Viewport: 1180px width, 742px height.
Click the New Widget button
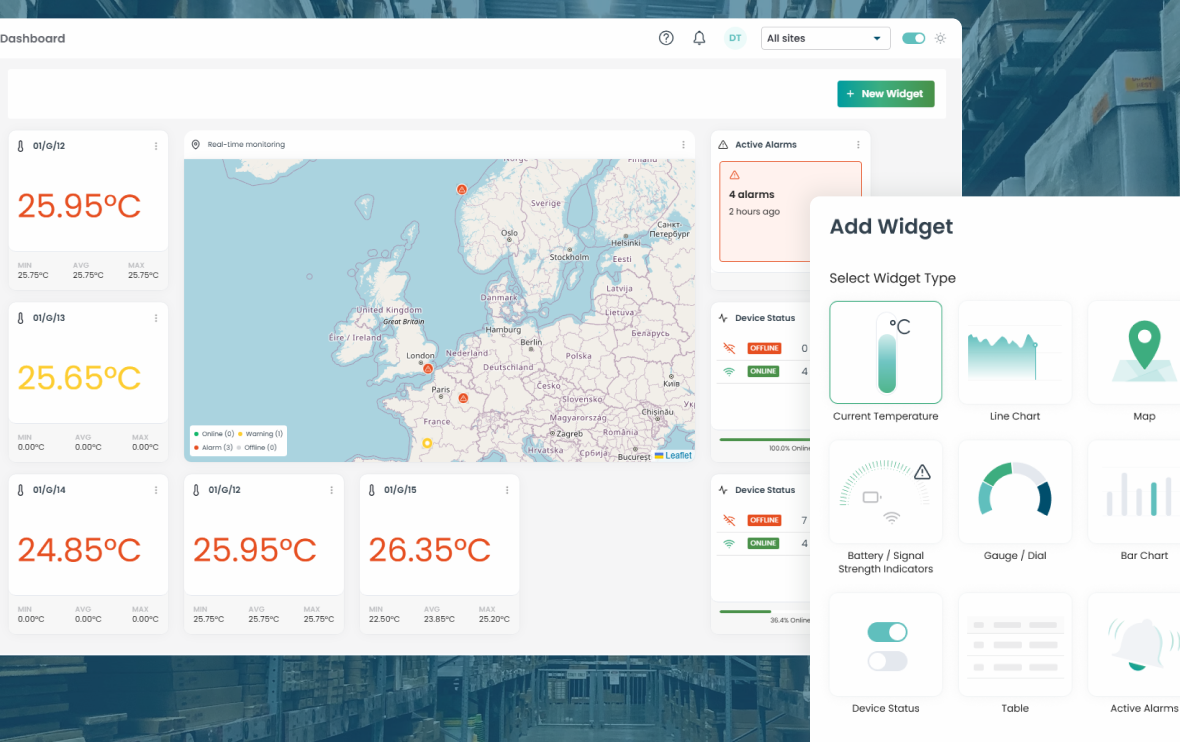point(886,94)
